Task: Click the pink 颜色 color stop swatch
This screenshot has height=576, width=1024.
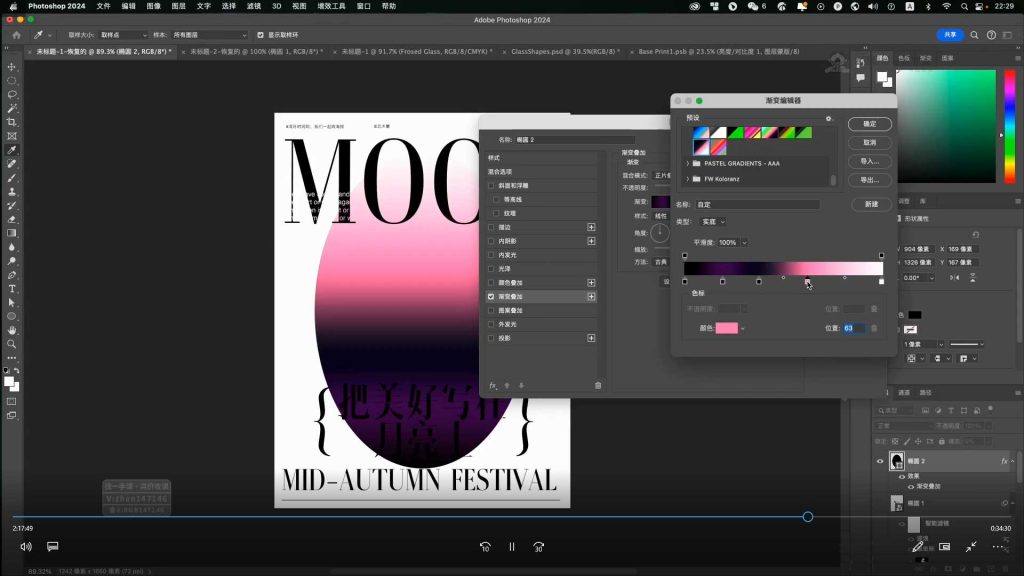Action: coord(726,328)
